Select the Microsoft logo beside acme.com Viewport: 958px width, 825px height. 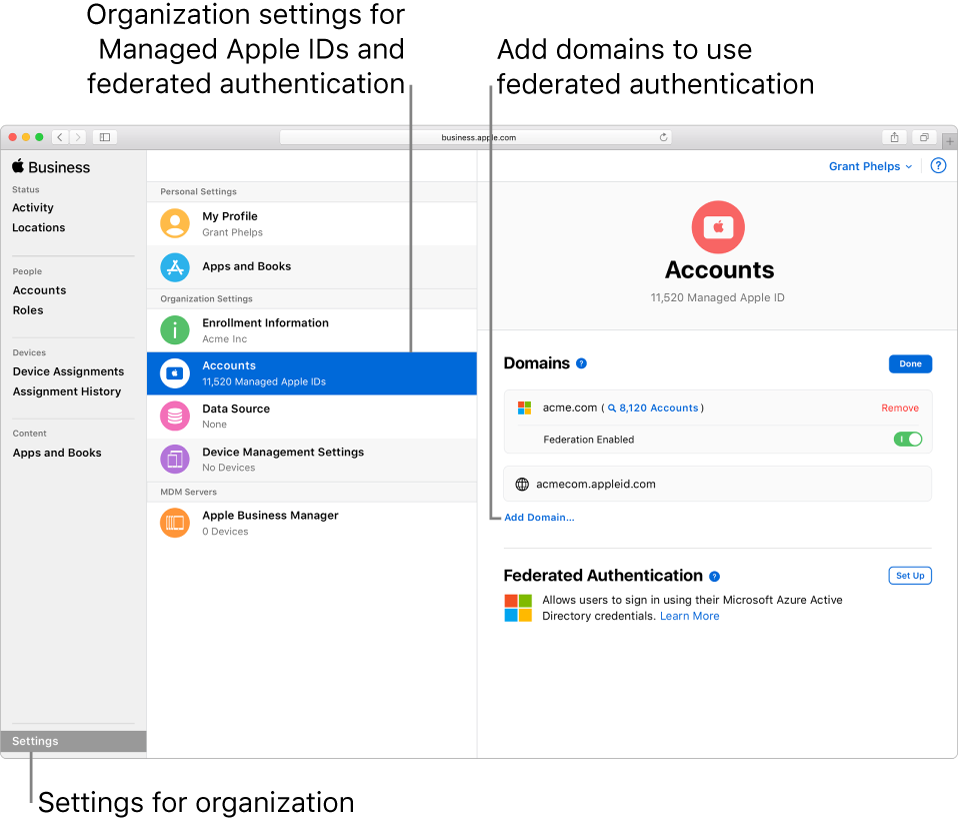pyautogui.click(x=524, y=408)
